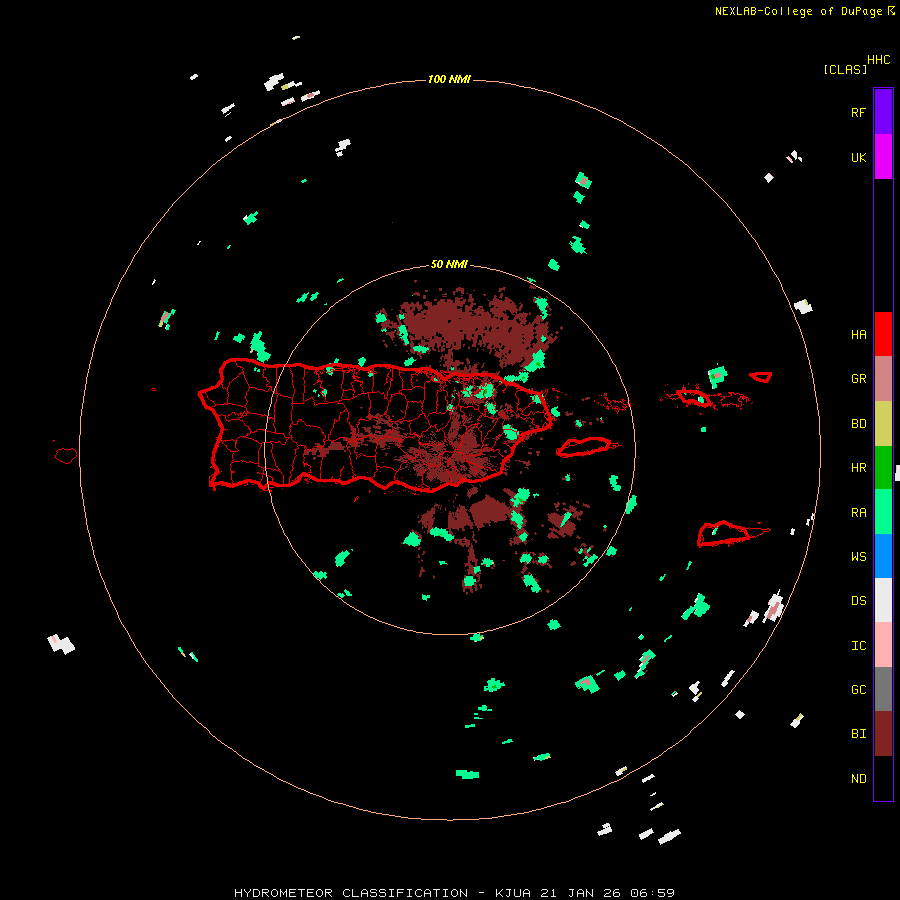Click the WS legend label
This screenshot has height=900, width=900.
click(x=858, y=557)
